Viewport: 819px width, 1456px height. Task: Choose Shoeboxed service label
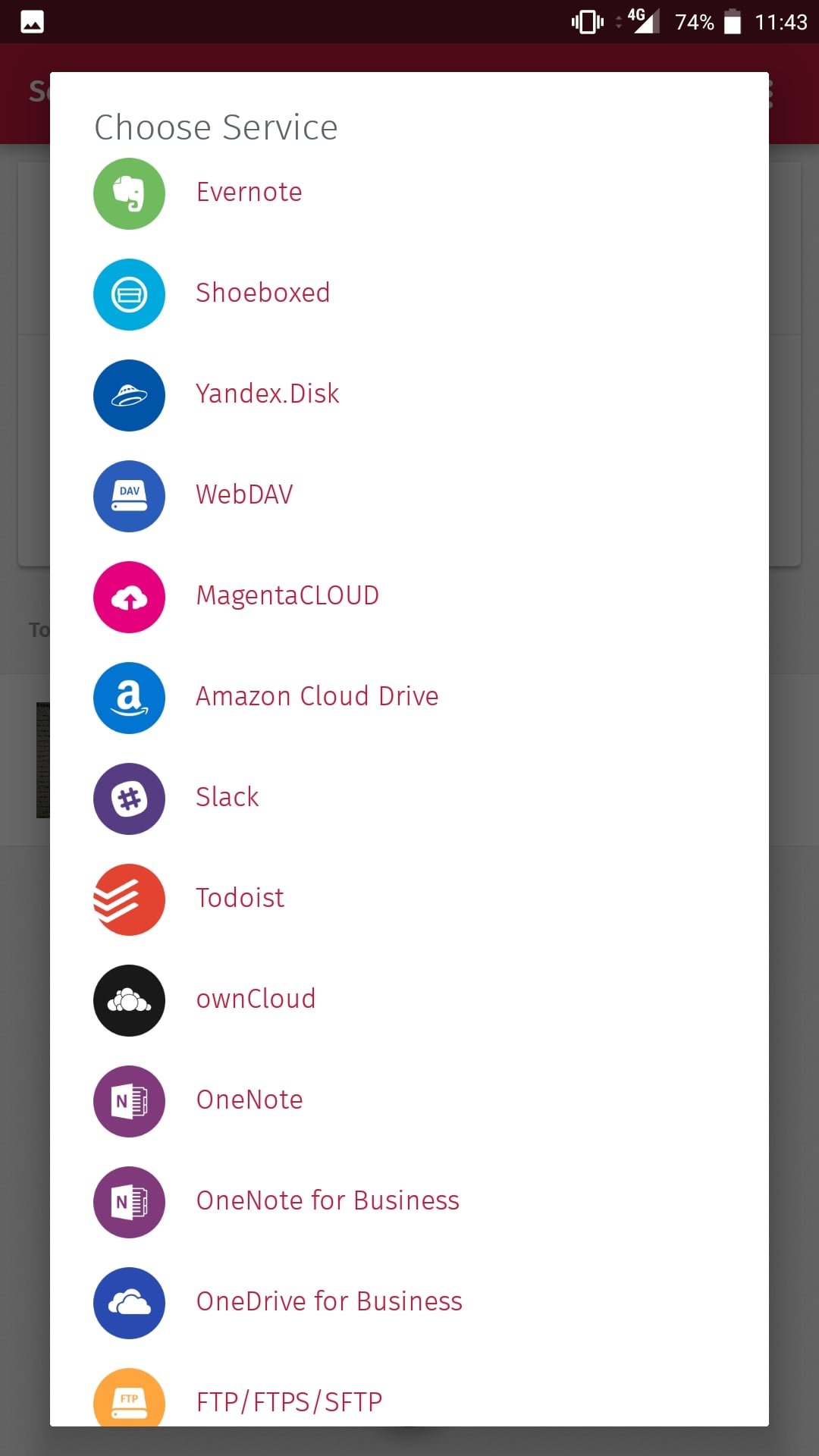[x=262, y=293]
